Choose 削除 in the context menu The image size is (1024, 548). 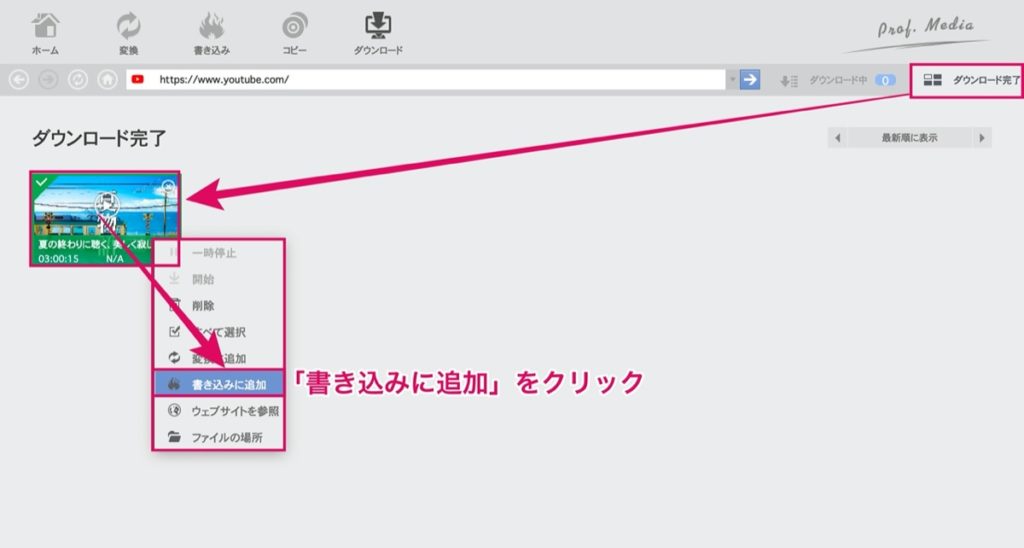pyautogui.click(x=219, y=305)
